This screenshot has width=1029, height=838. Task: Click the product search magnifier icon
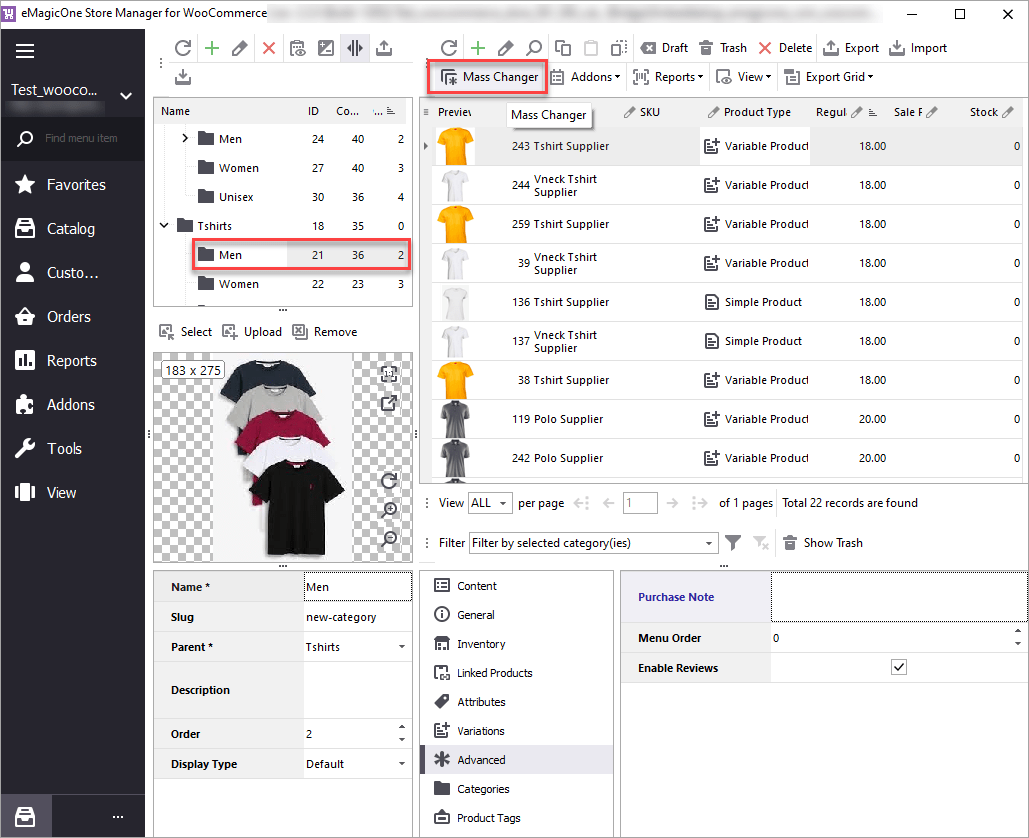tap(534, 48)
